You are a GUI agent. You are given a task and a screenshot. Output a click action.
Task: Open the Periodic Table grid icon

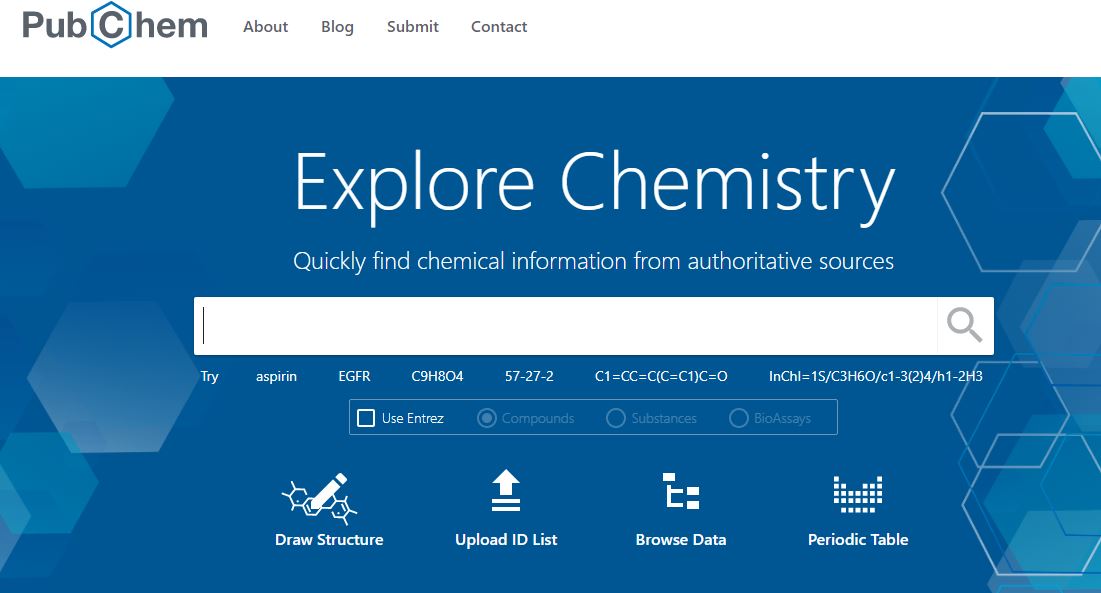tap(858, 494)
